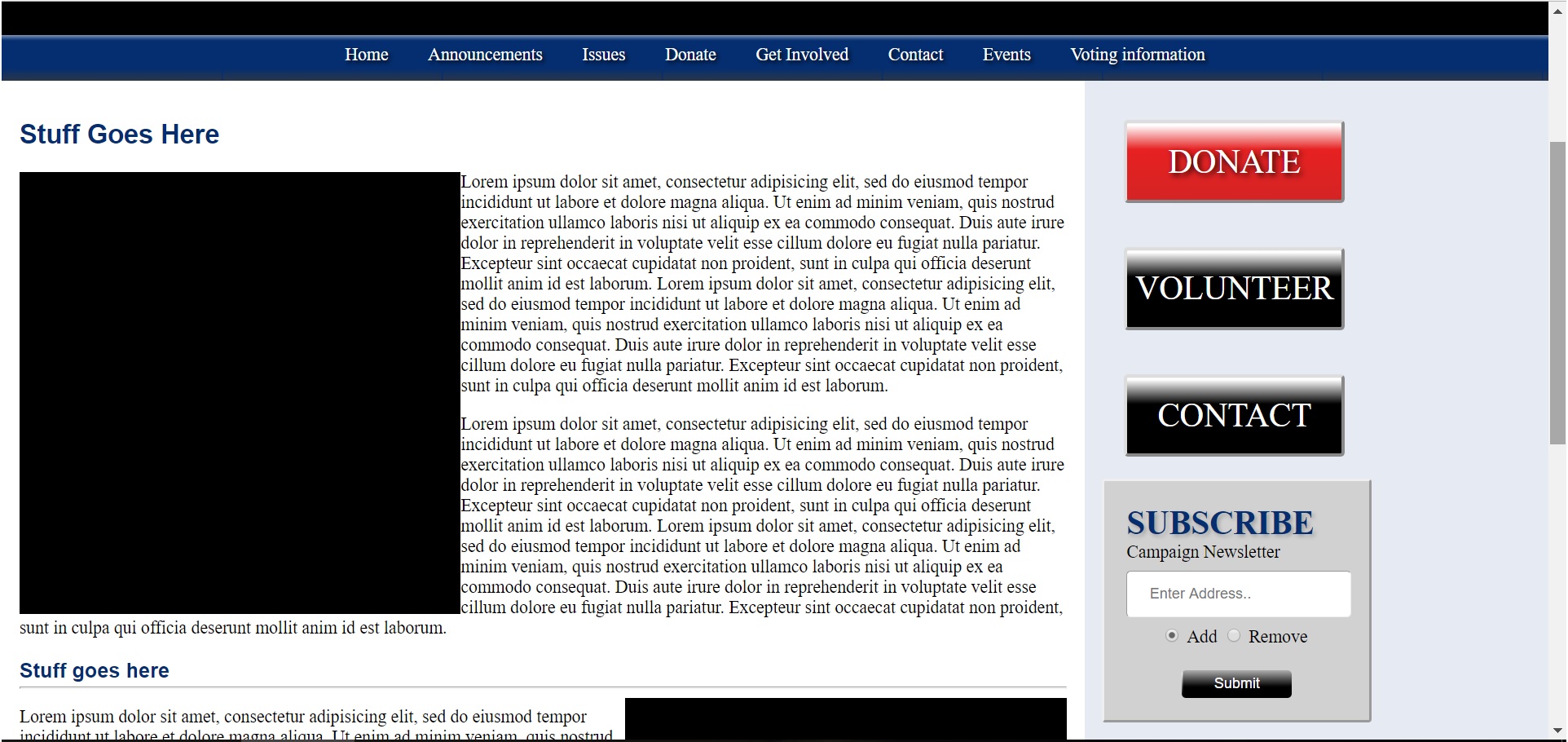Select the Add radio option
The width and height of the screenshot is (1568, 742).
[x=1172, y=636]
